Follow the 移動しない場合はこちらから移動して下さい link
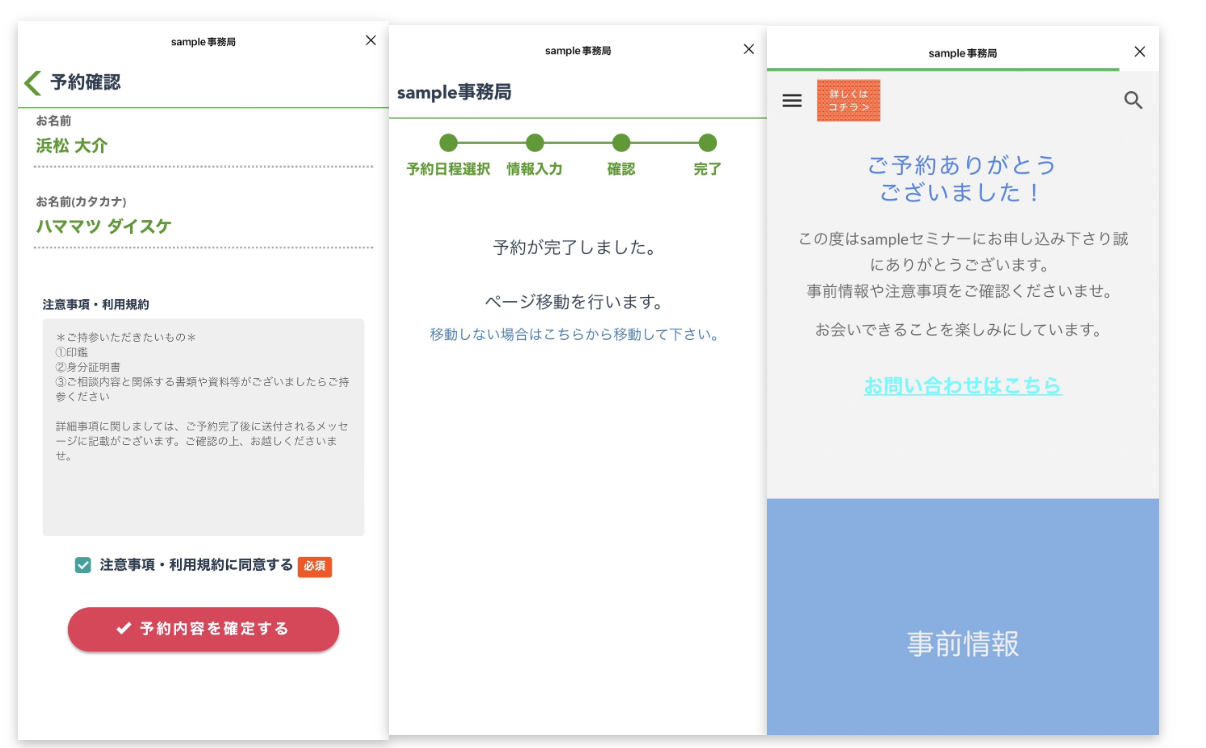1206x748 pixels. [574, 334]
